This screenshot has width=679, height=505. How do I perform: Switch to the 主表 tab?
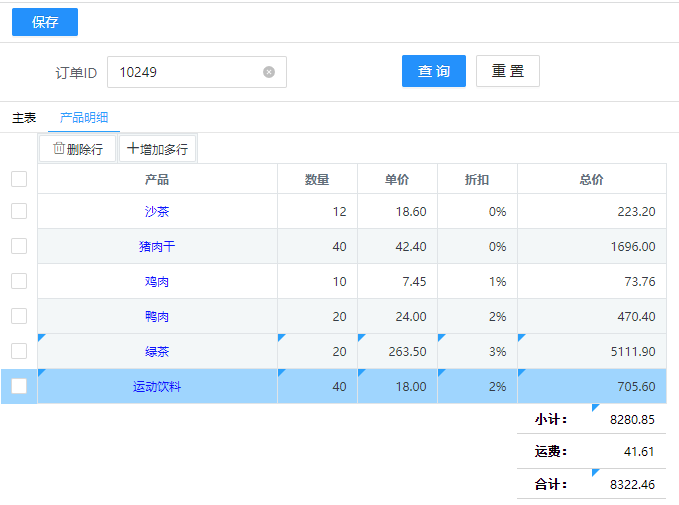(24, 118)
